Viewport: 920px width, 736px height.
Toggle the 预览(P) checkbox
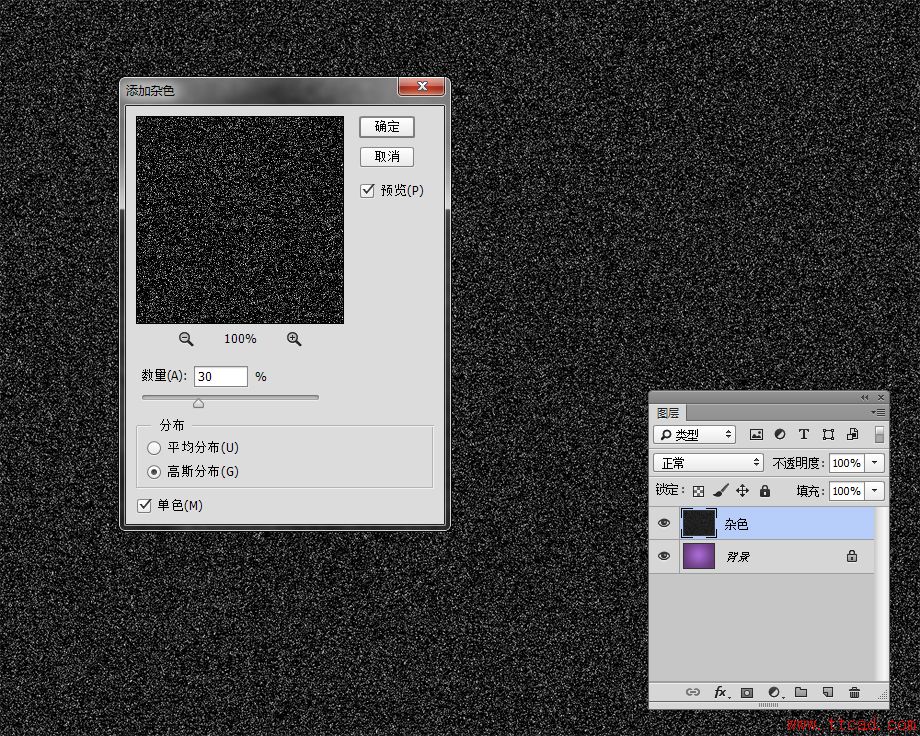pos(368,190)
